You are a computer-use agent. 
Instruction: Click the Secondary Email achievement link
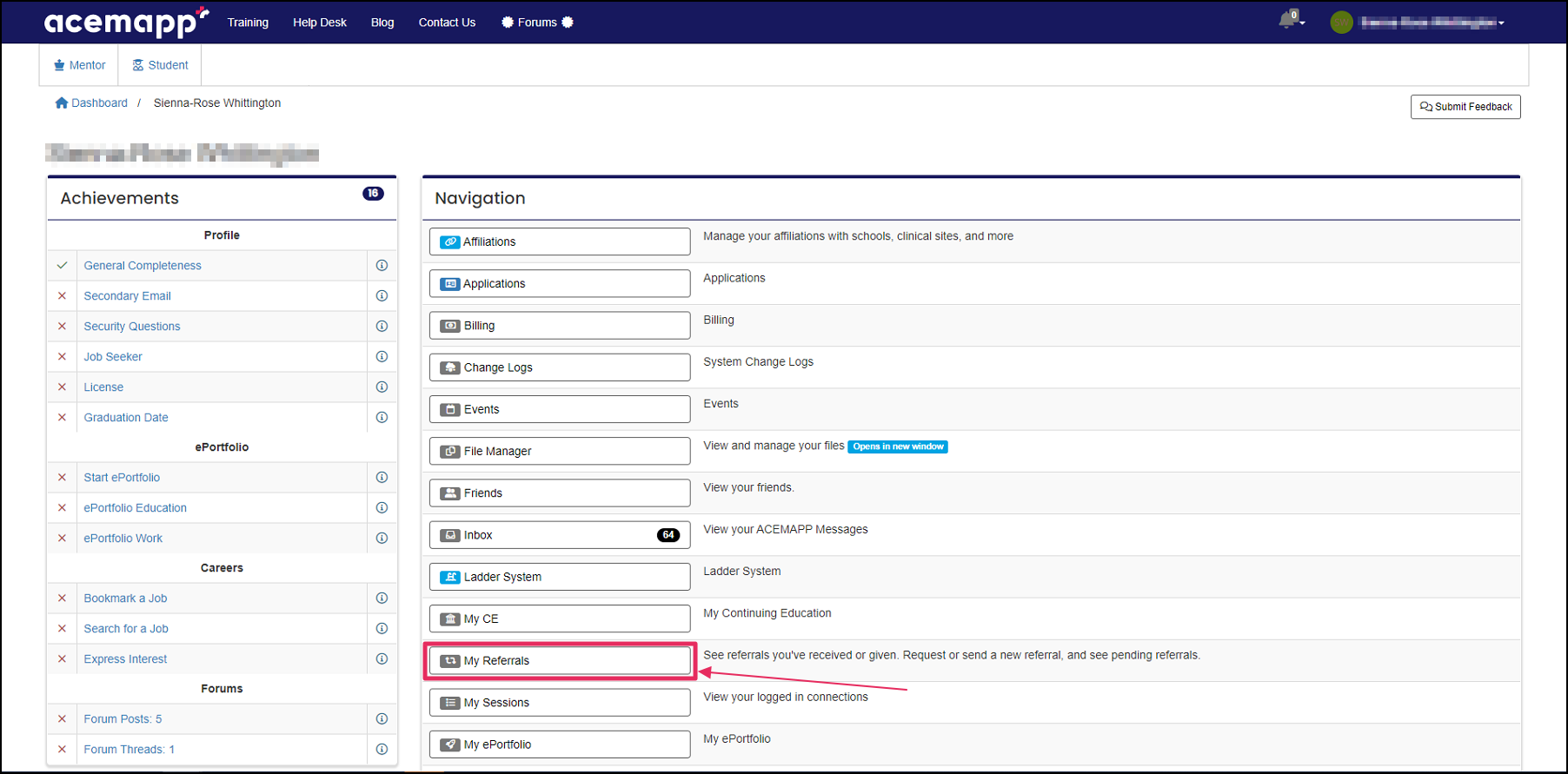[127, 296]
